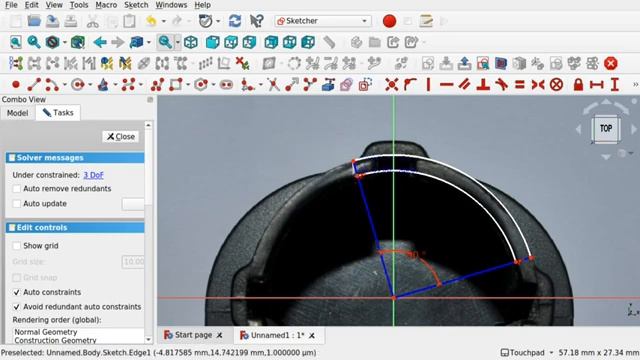Click the TOP face of navigation cube
The width and height of the screenshot is (640, 360).
click(606, 129)
